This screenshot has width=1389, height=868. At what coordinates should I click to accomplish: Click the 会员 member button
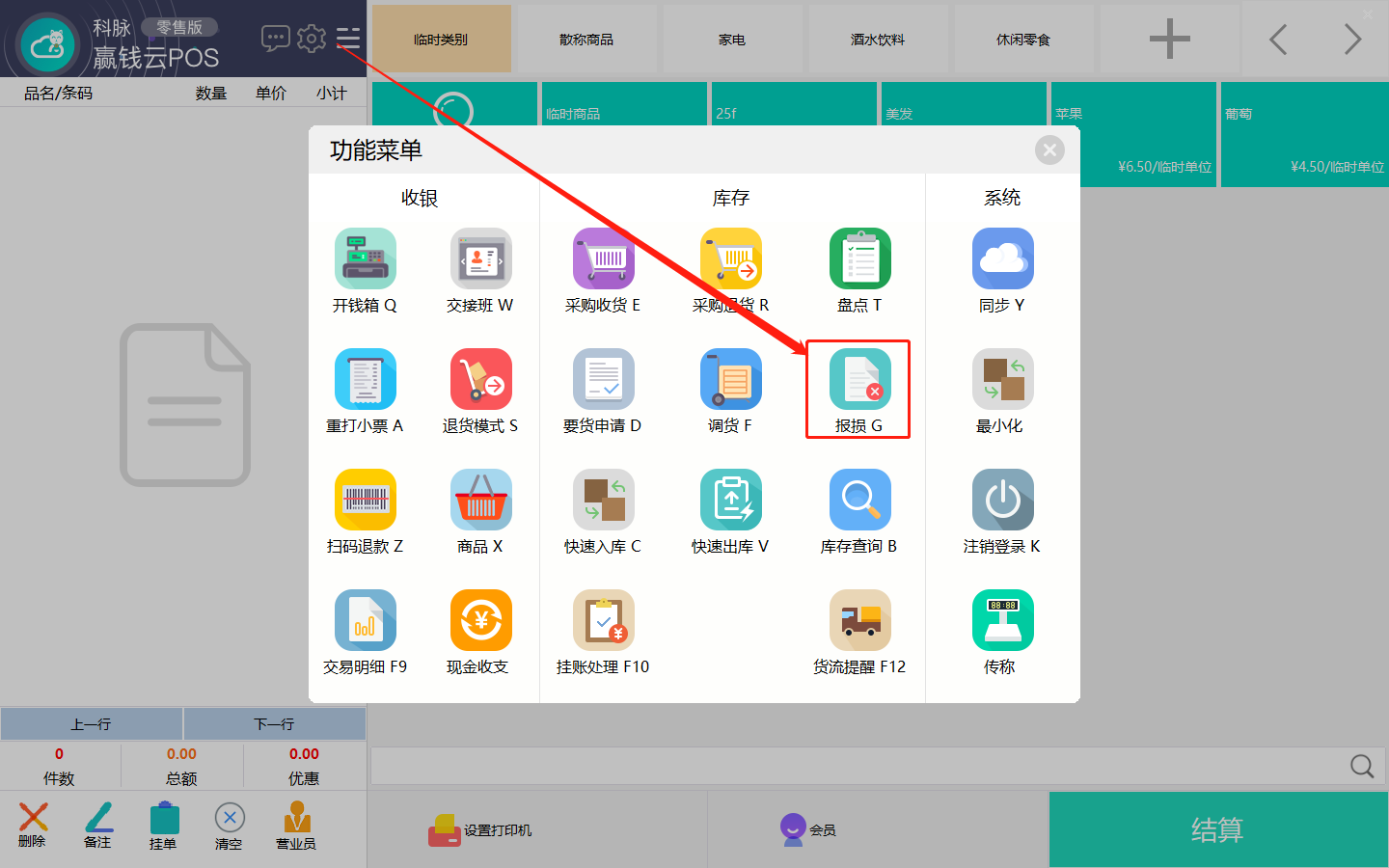click(808, 829)
